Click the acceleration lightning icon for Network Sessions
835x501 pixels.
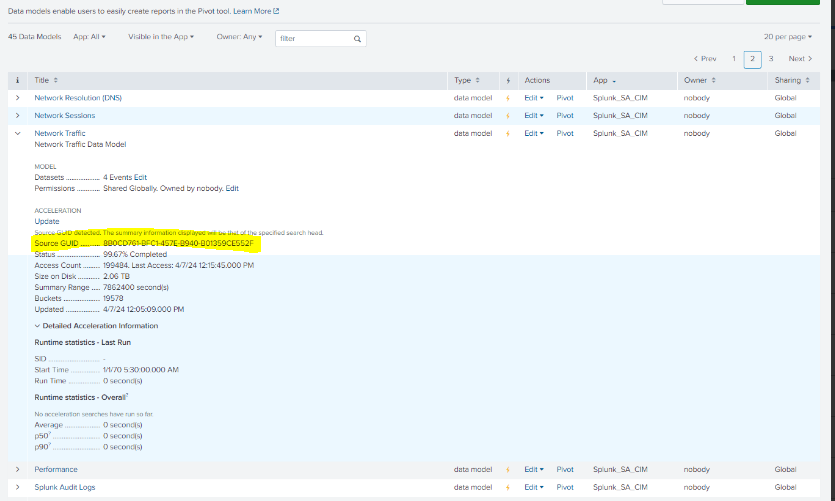tap(508, 115)
